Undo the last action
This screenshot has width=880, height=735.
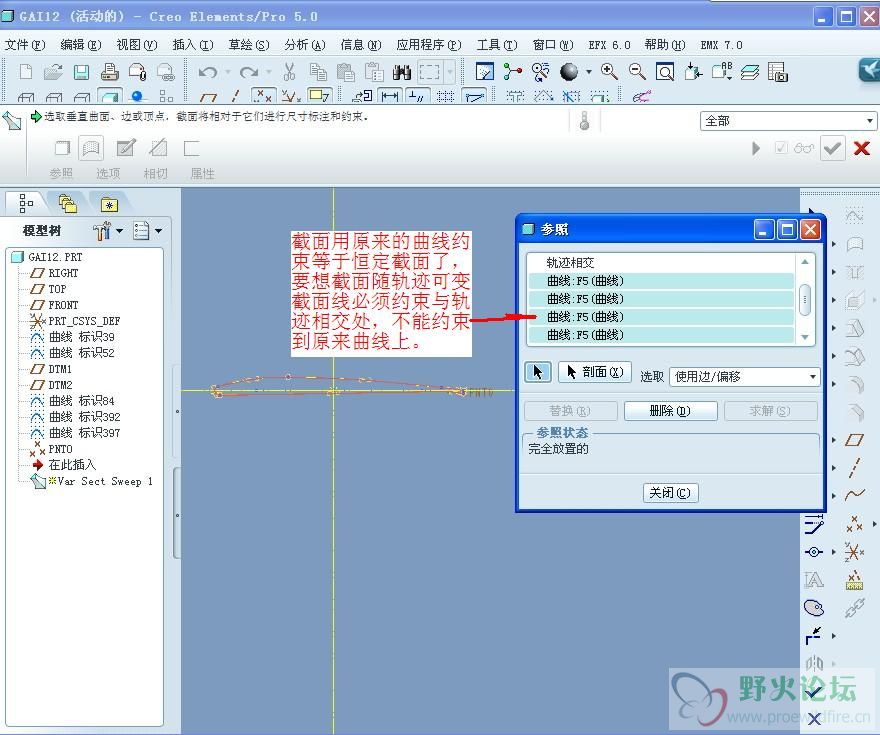pos(208,72)
